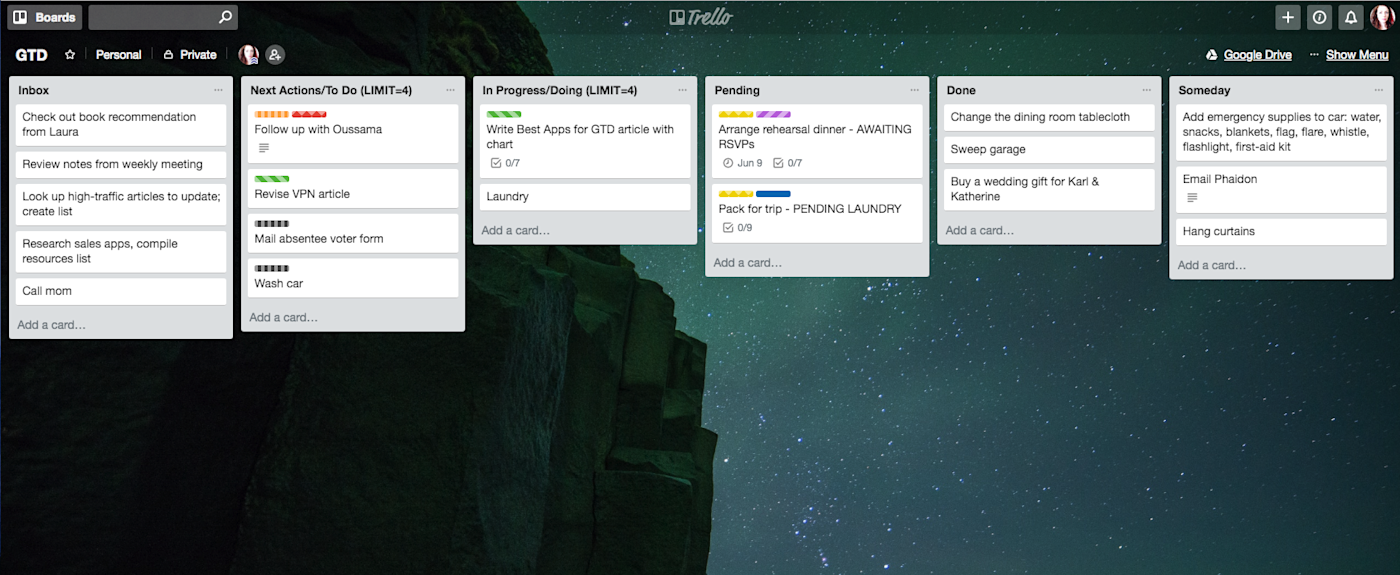Open Done list options menu
1400x575 pixels.
[1146, 90]
